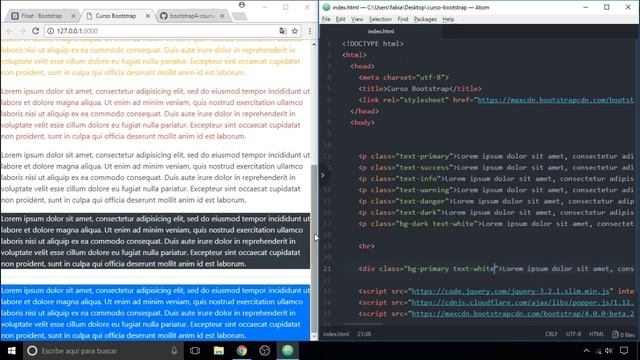Click the blue bg-primary paragraph in browser
Screen dimensions: 640x360
155,313
